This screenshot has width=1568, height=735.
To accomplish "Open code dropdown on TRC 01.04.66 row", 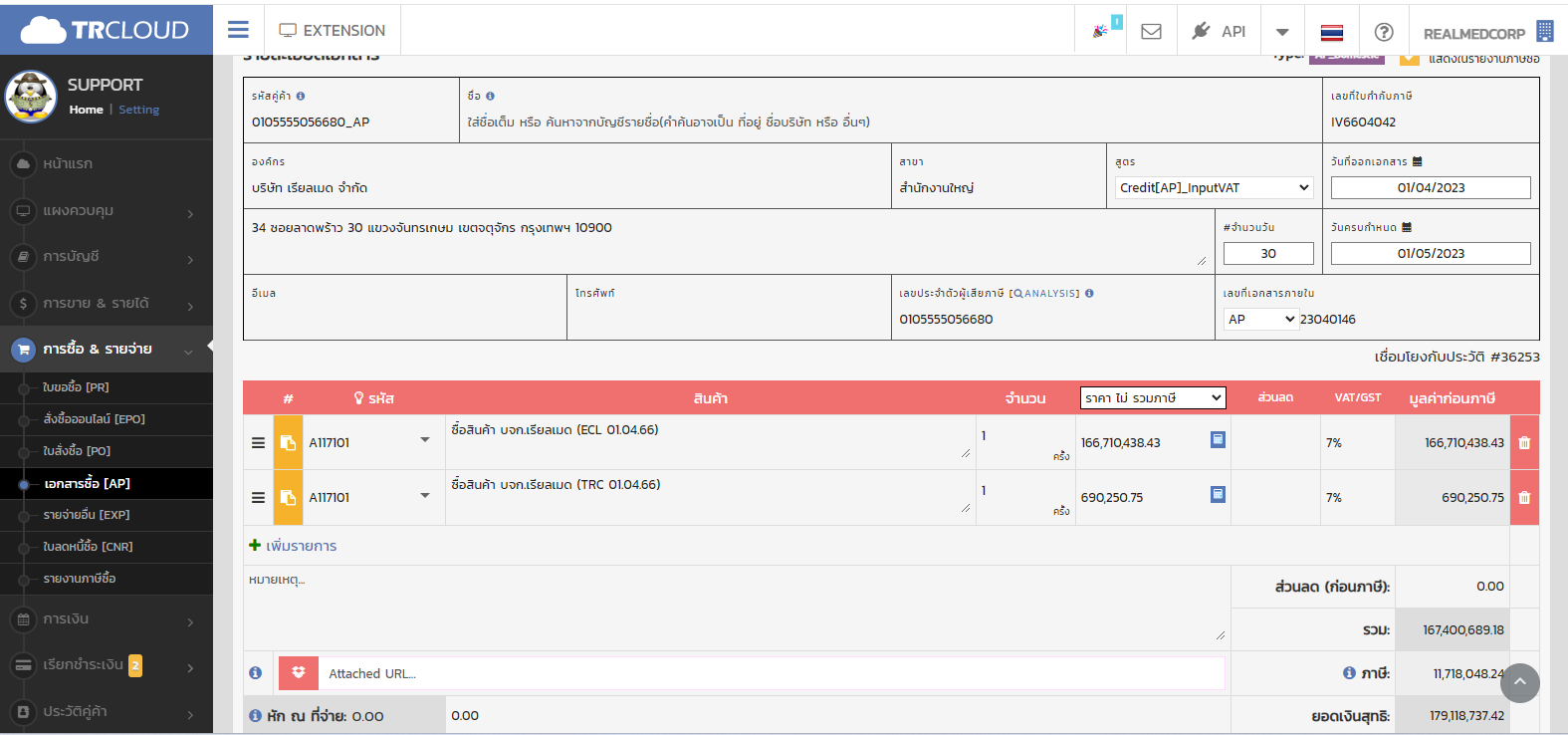I will 425,495.
